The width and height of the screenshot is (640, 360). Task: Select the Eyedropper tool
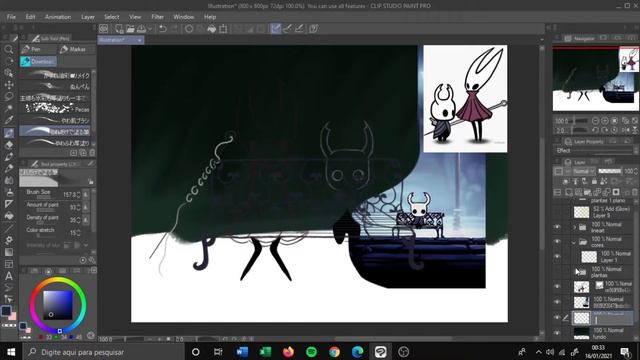point(9,120)
